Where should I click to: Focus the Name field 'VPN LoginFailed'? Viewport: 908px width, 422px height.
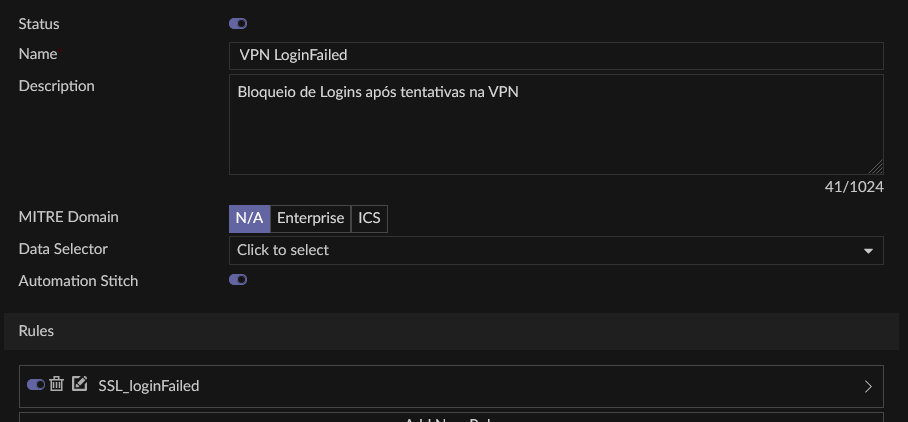click(555, 56)
